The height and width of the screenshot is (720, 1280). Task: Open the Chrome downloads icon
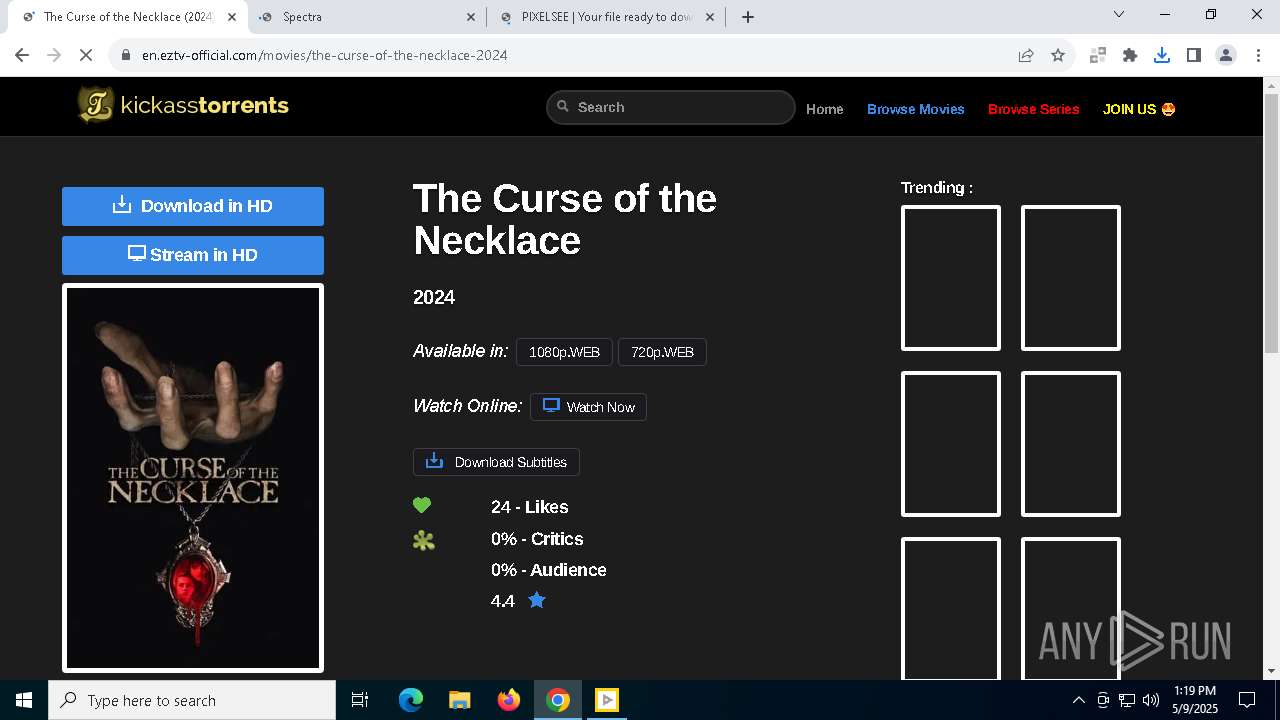coord(1162,55)
